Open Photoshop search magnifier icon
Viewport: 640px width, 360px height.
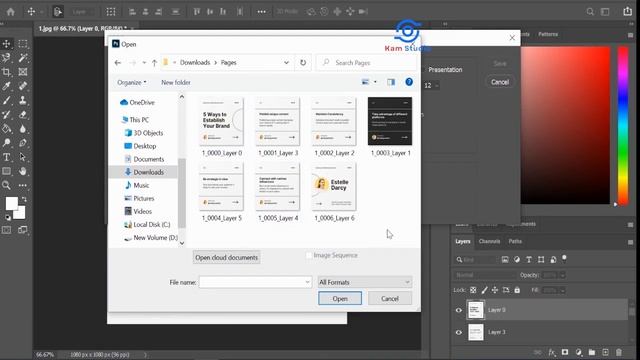coord(590,12)
